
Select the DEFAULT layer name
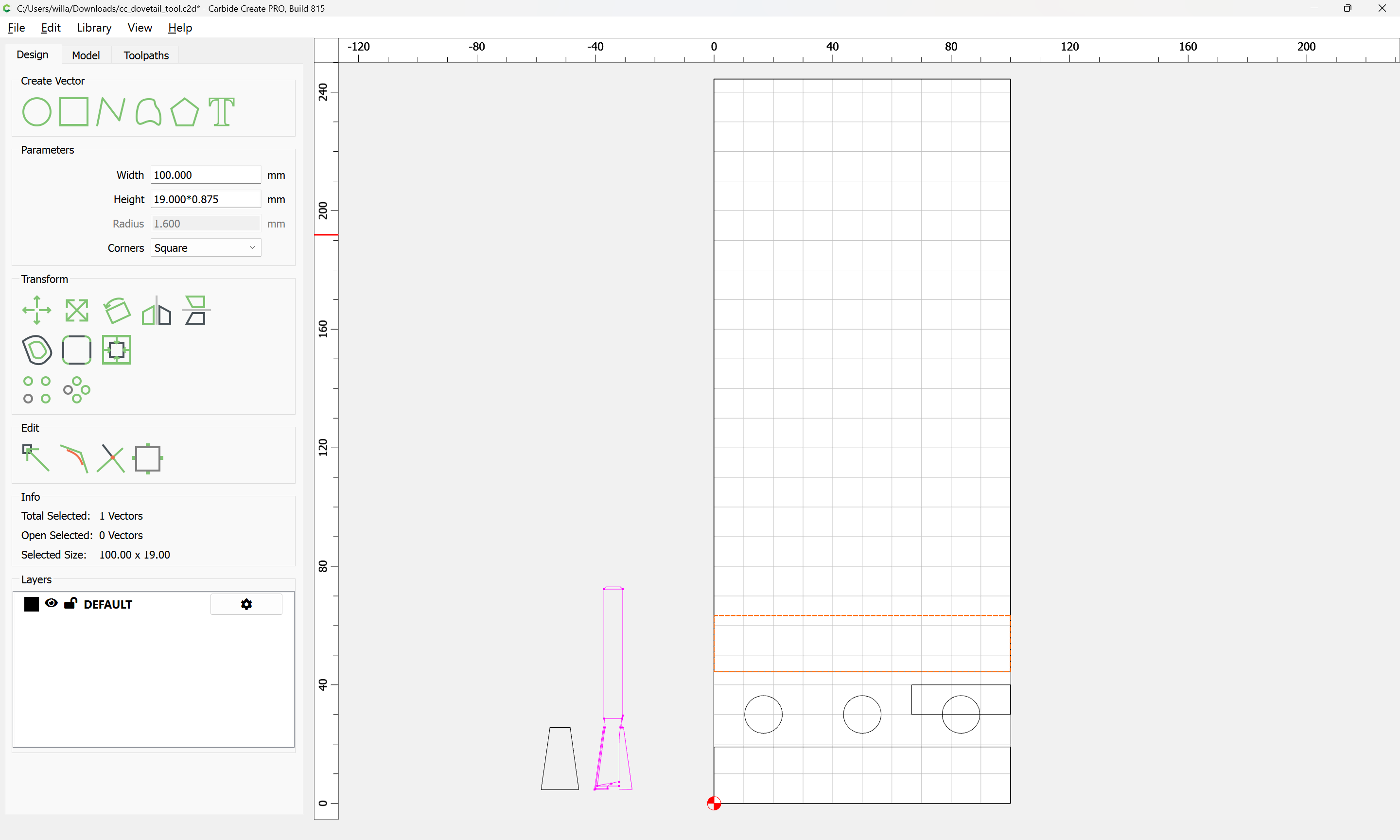[x=107, y=605]
